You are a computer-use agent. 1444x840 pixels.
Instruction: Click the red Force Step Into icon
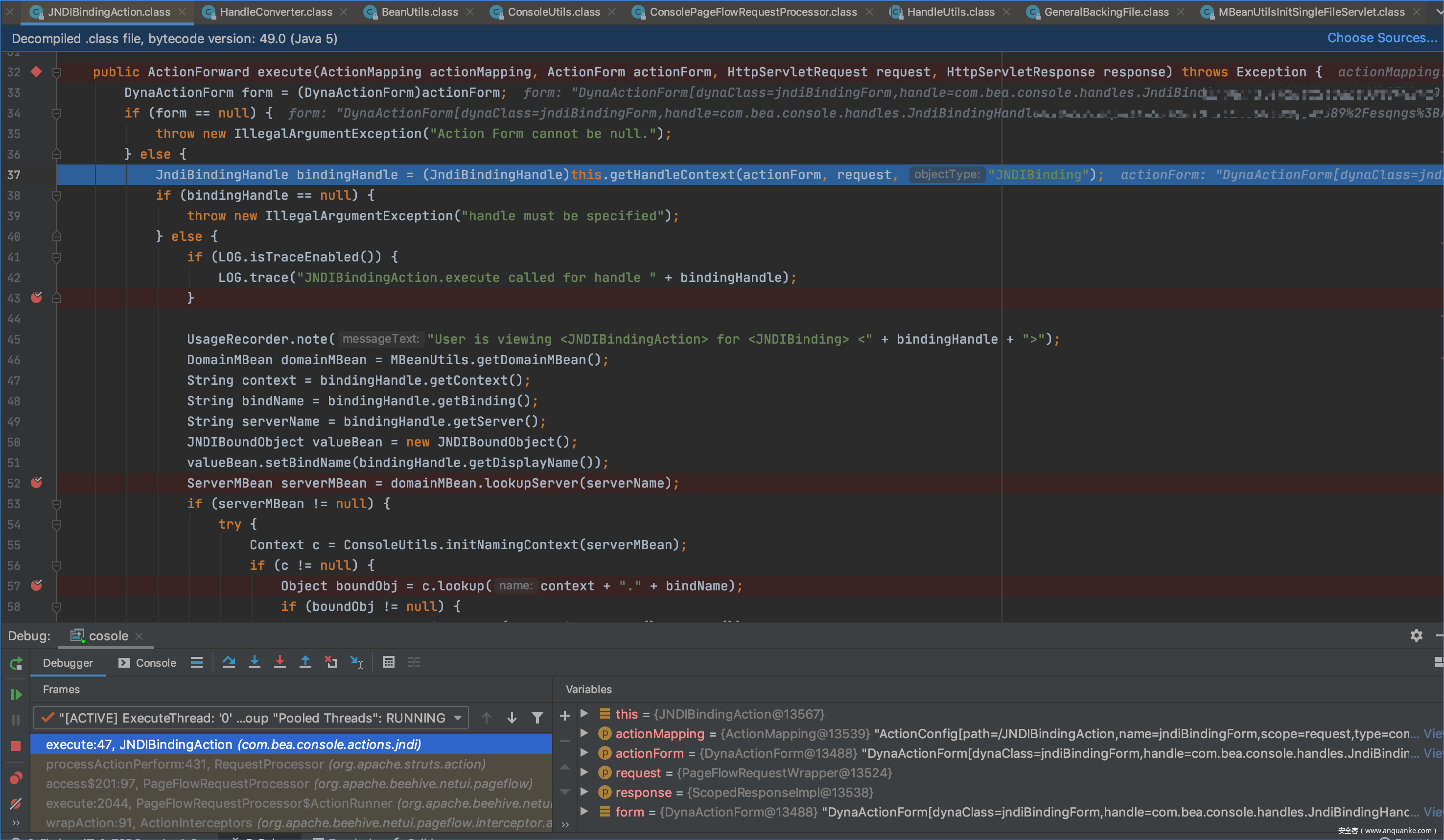pos(279,662)
